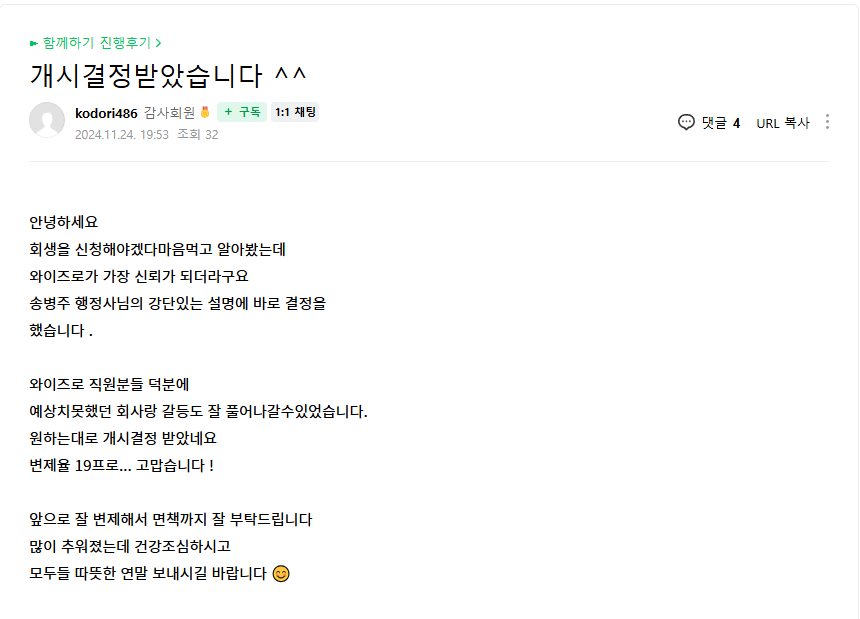
Task: Click the greeting line 안녕하세요
Action: click(x=64, y=222)
